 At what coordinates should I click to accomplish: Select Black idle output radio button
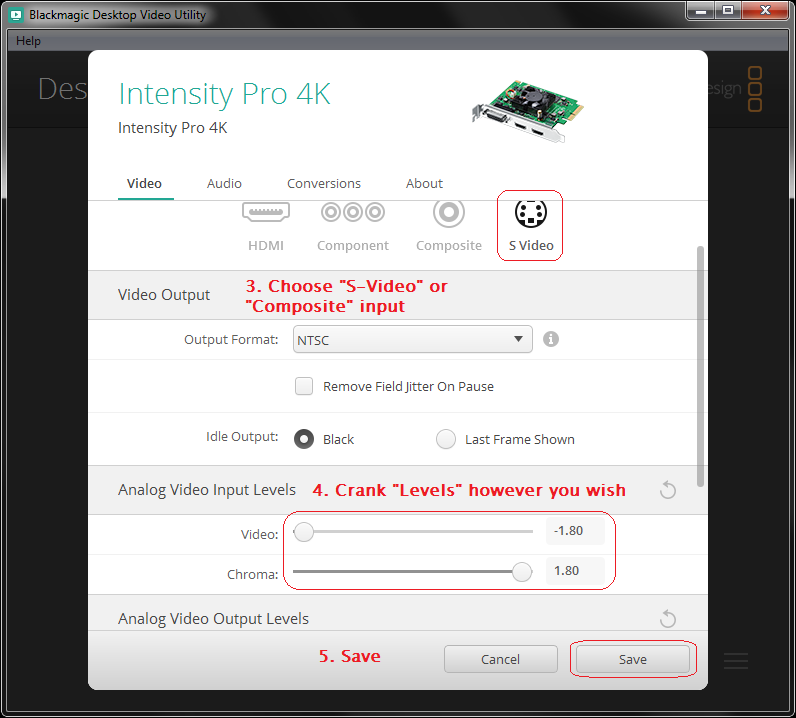click(x=304, y=439)
